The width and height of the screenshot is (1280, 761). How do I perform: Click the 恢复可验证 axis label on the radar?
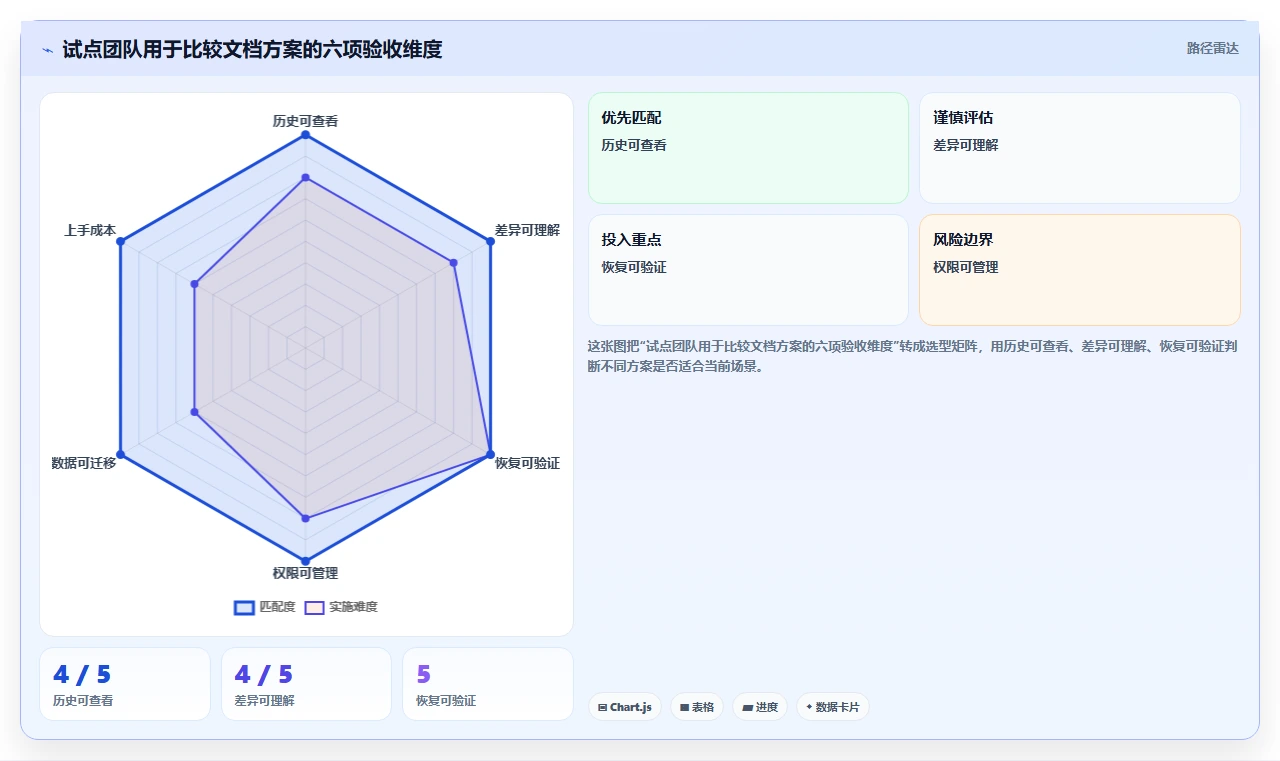tap(527, 463)
